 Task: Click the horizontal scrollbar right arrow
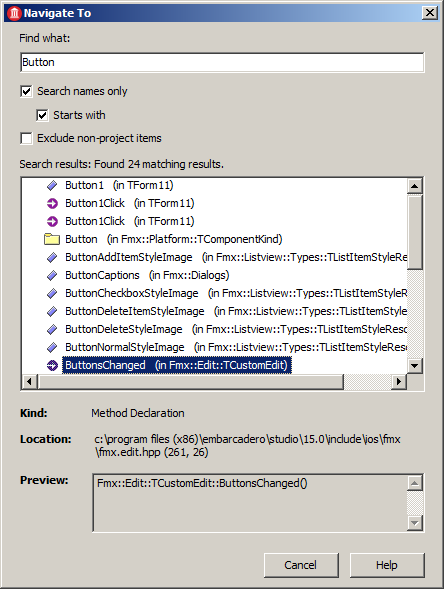point(399,382)
